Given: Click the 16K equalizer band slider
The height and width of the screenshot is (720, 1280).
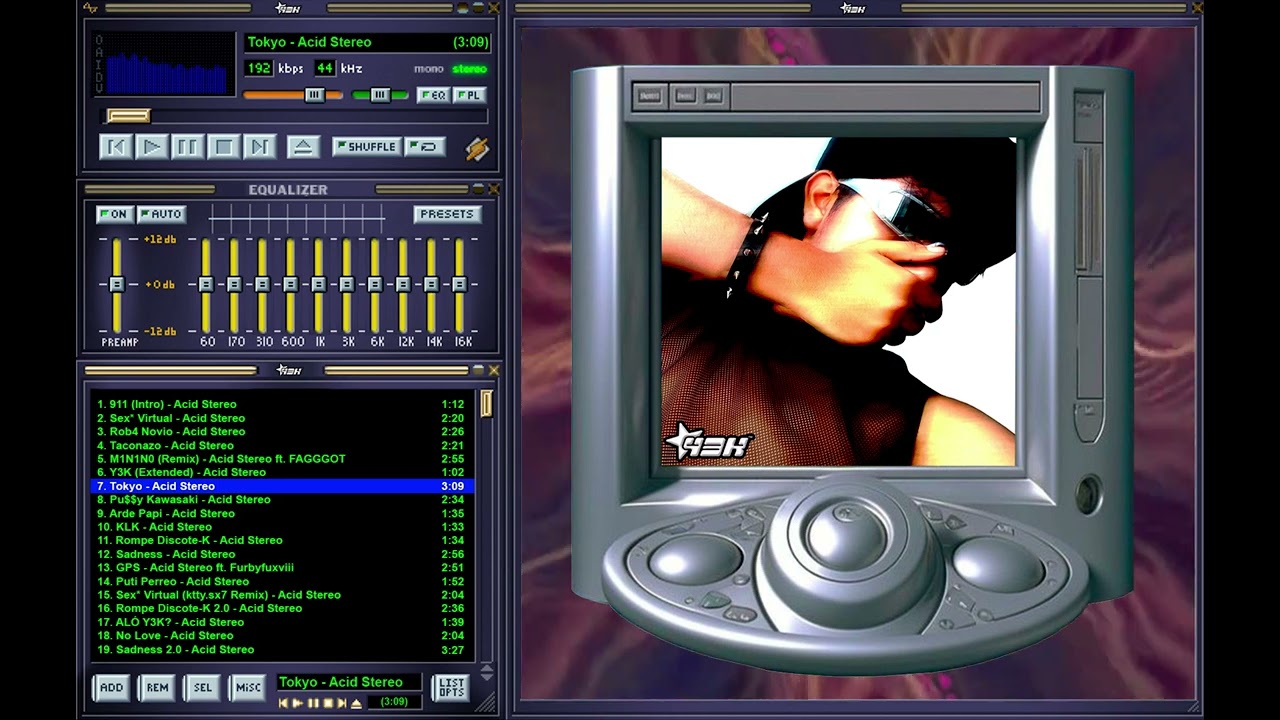Looking at the screenshot, I should pyautogui.click(x=459, y=285).
